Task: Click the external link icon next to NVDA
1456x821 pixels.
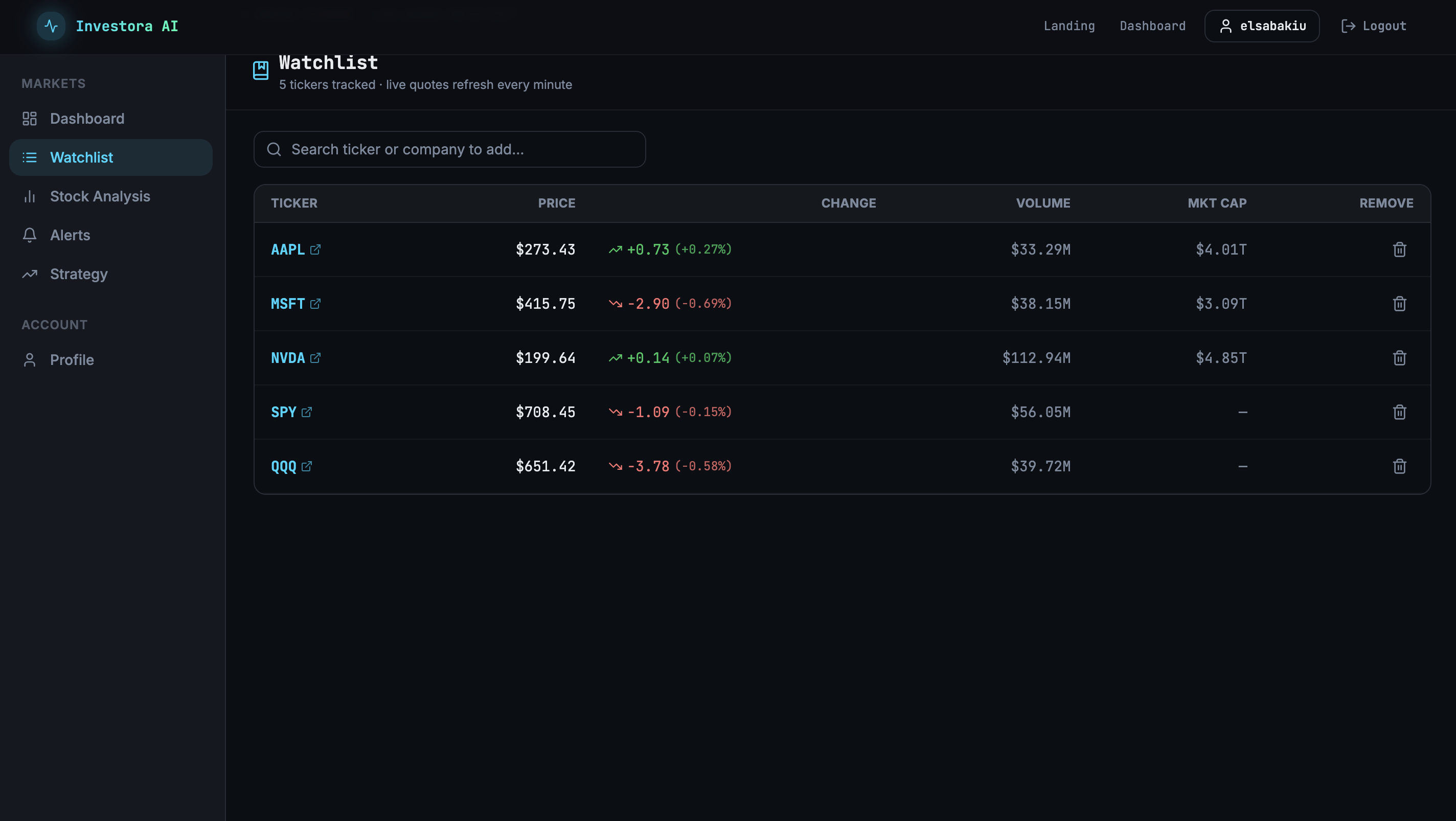Action: pos(315,358)
